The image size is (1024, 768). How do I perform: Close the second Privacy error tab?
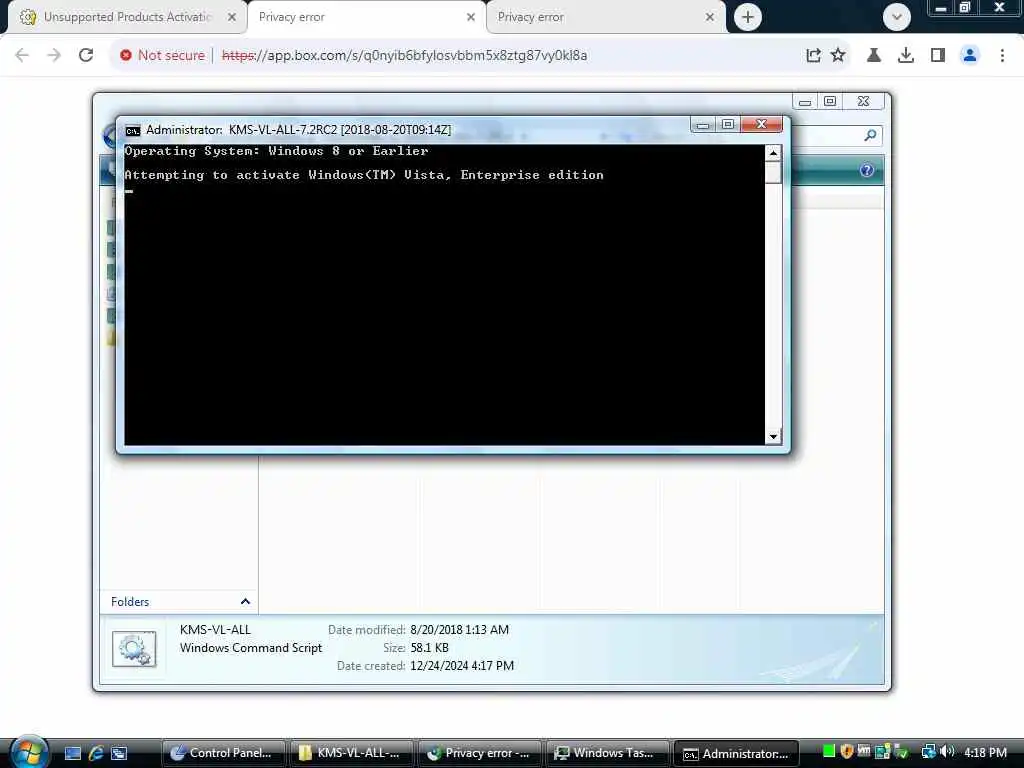710,18
